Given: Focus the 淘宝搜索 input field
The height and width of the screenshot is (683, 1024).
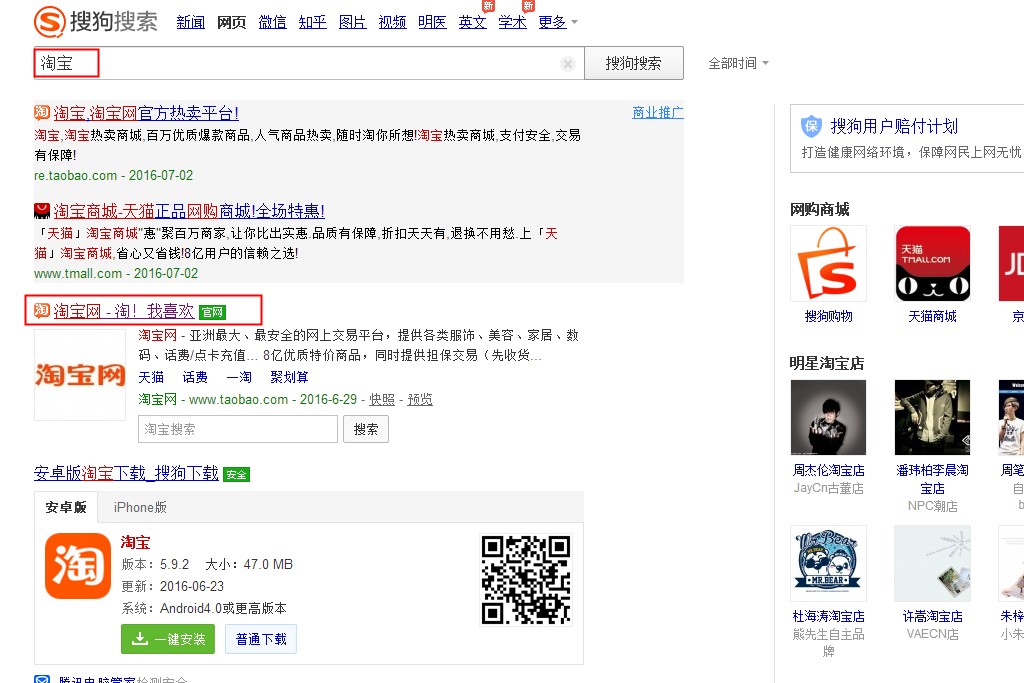Looking at the screenshot, I should click(x=238, y=429).
